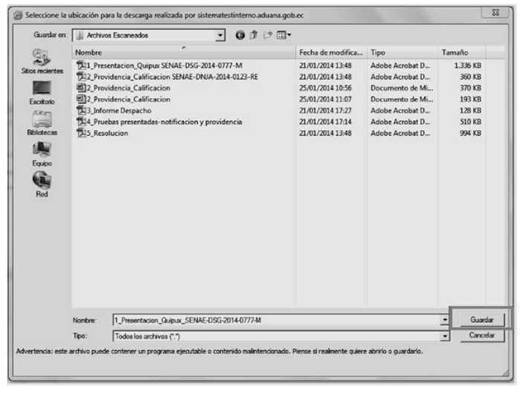Open Sitios recientes in the sidebar
The height and width of the screenshot is (394, 520).
42,61
